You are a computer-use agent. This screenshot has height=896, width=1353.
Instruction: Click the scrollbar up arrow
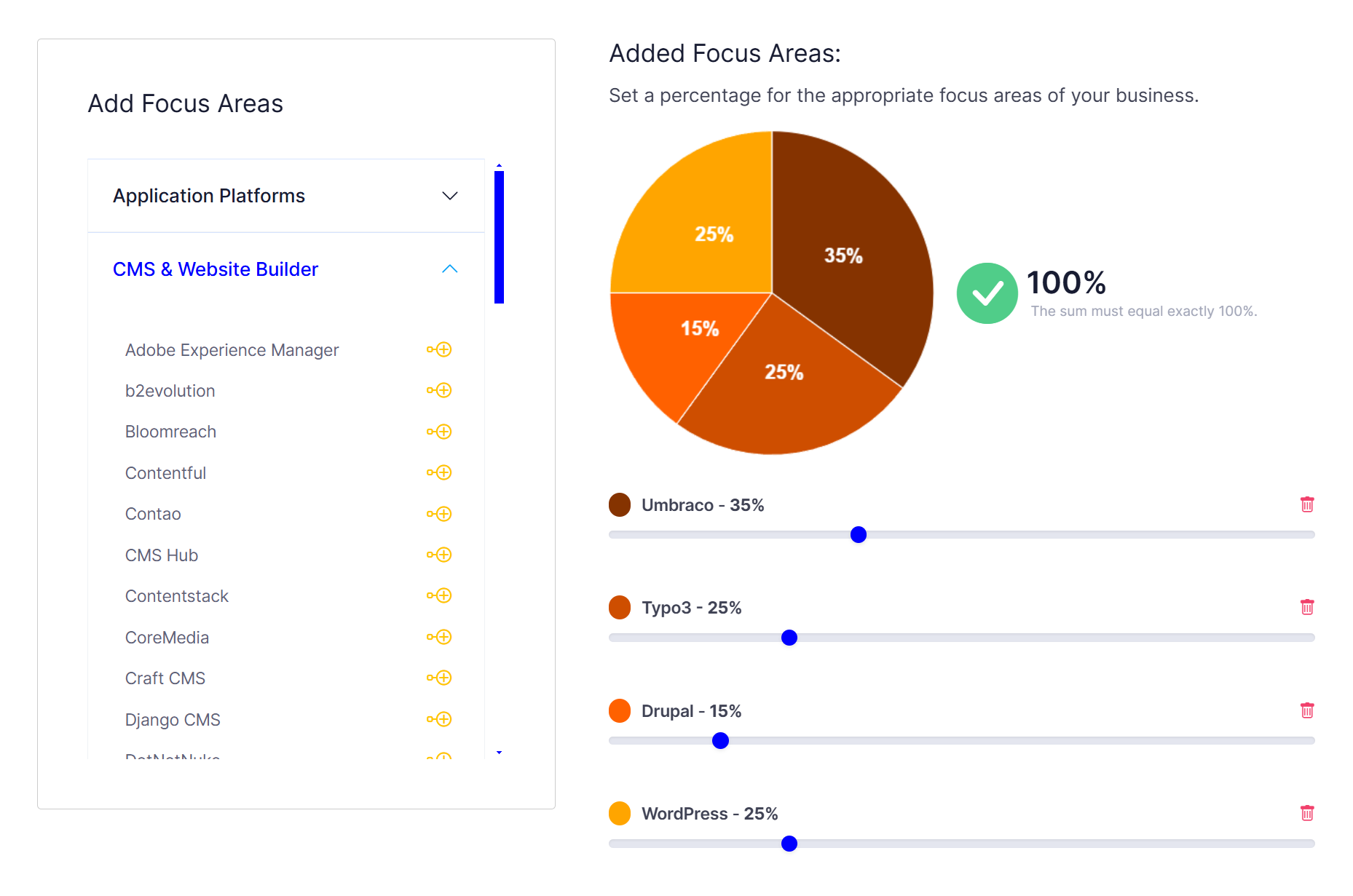point(499,165)
